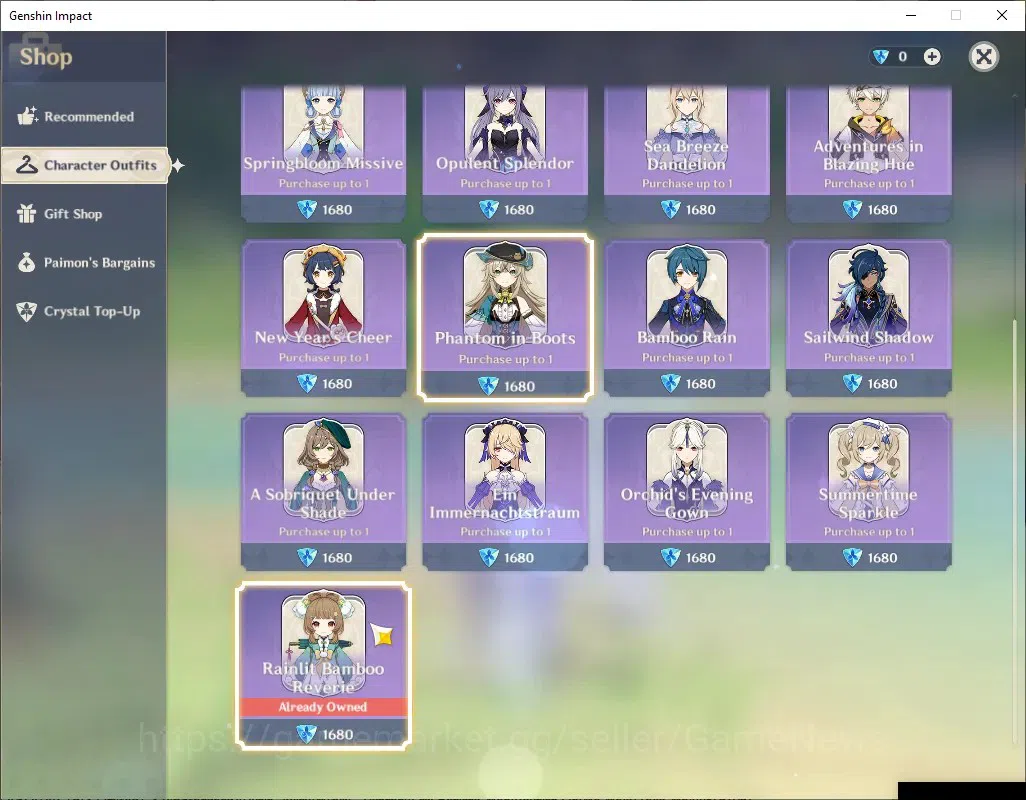Switch to the Gift Shop tab

pyautogui.click(x=84, y=214)
